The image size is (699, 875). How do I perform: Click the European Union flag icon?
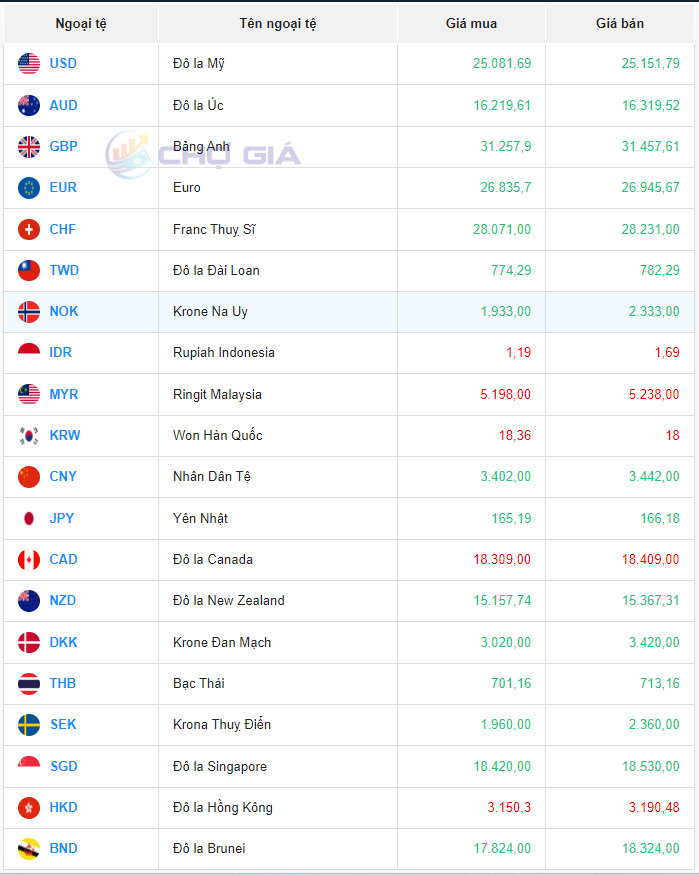[x=29, y=188]
